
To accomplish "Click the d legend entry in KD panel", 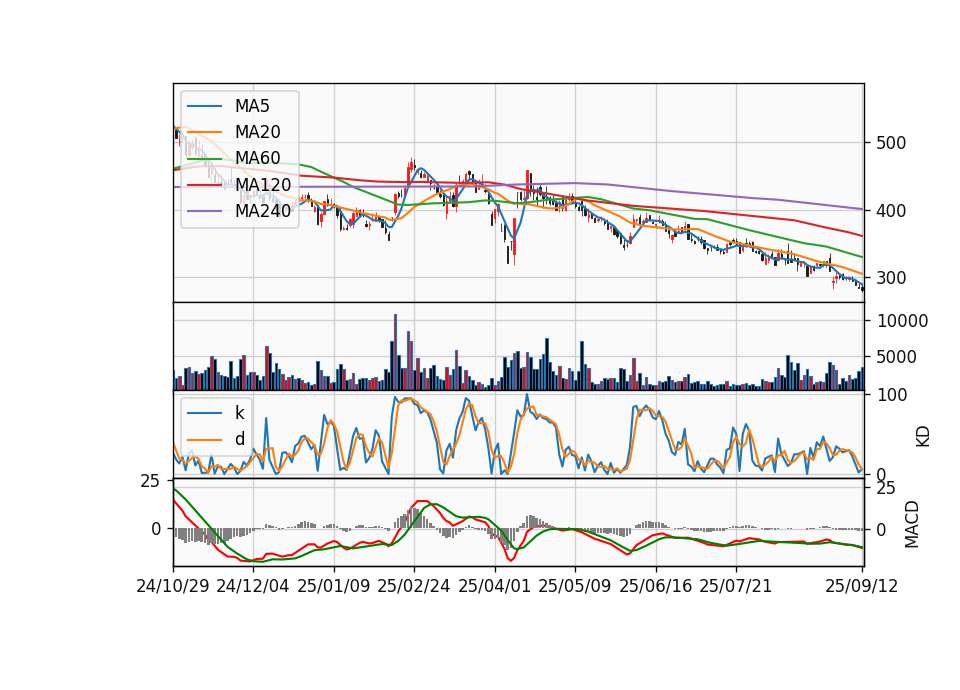I will [239, 438].
